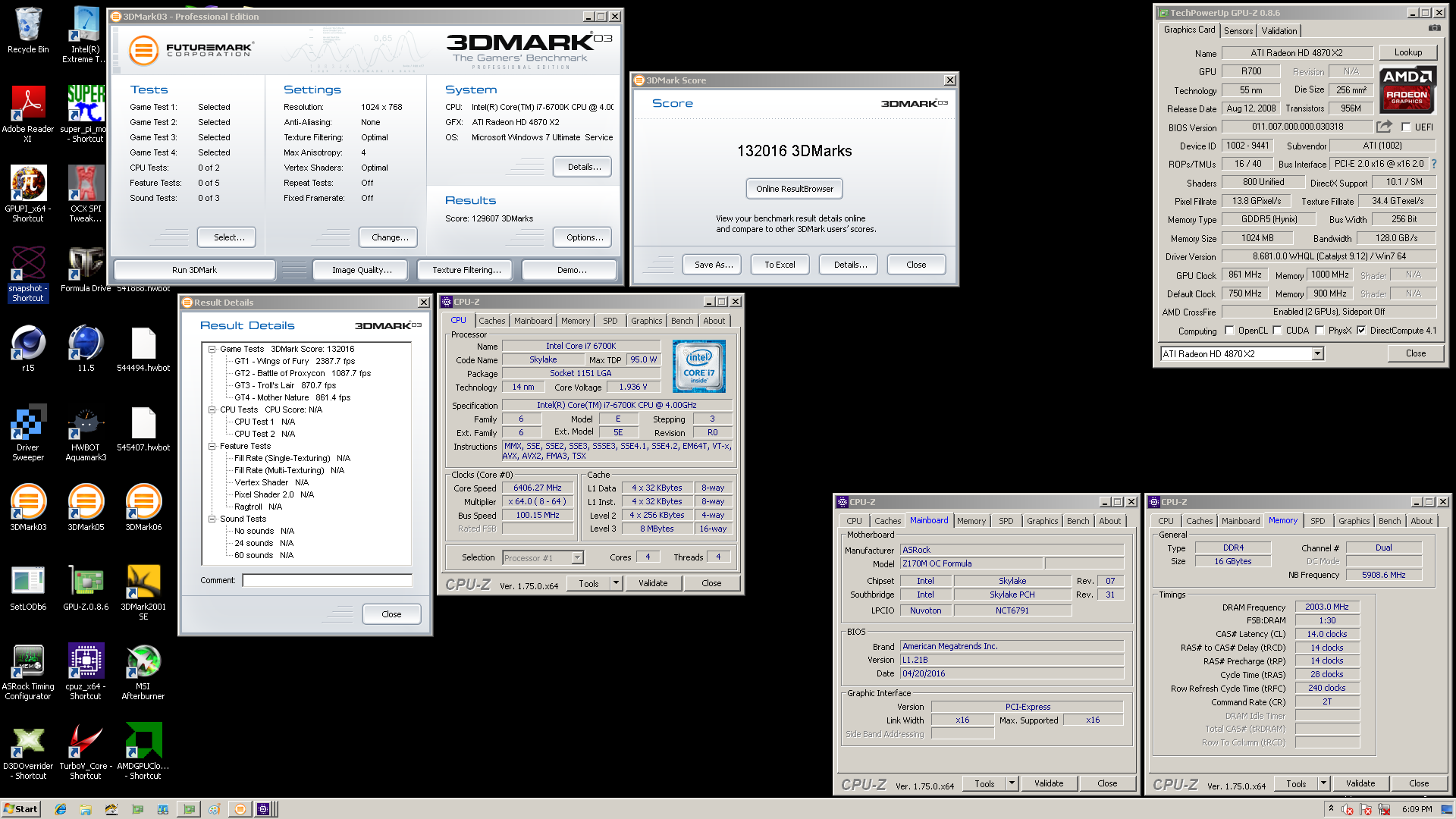Click system clock in taskbar

coord(1417,809)
